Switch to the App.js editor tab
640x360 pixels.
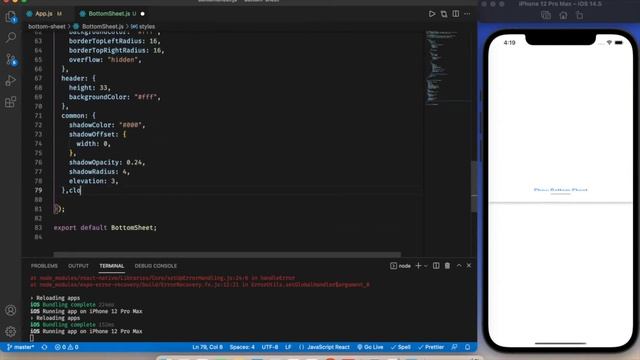point(44,14)
